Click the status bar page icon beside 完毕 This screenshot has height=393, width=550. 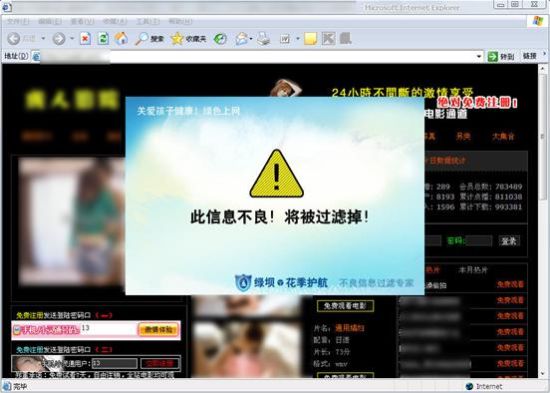[x=7, y=386]
